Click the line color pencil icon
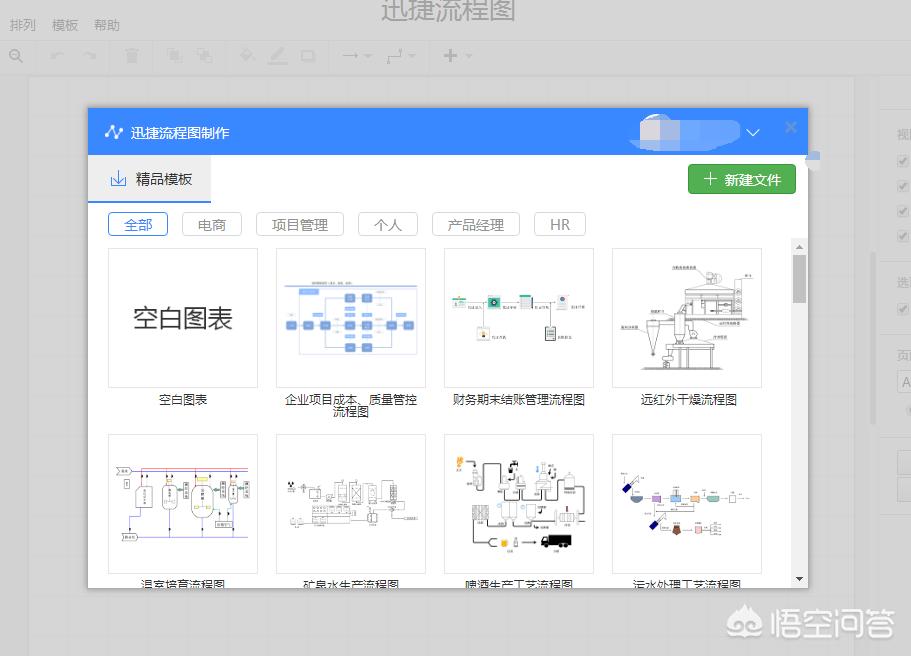Screen dimensions: 911x656 point(277,56)
